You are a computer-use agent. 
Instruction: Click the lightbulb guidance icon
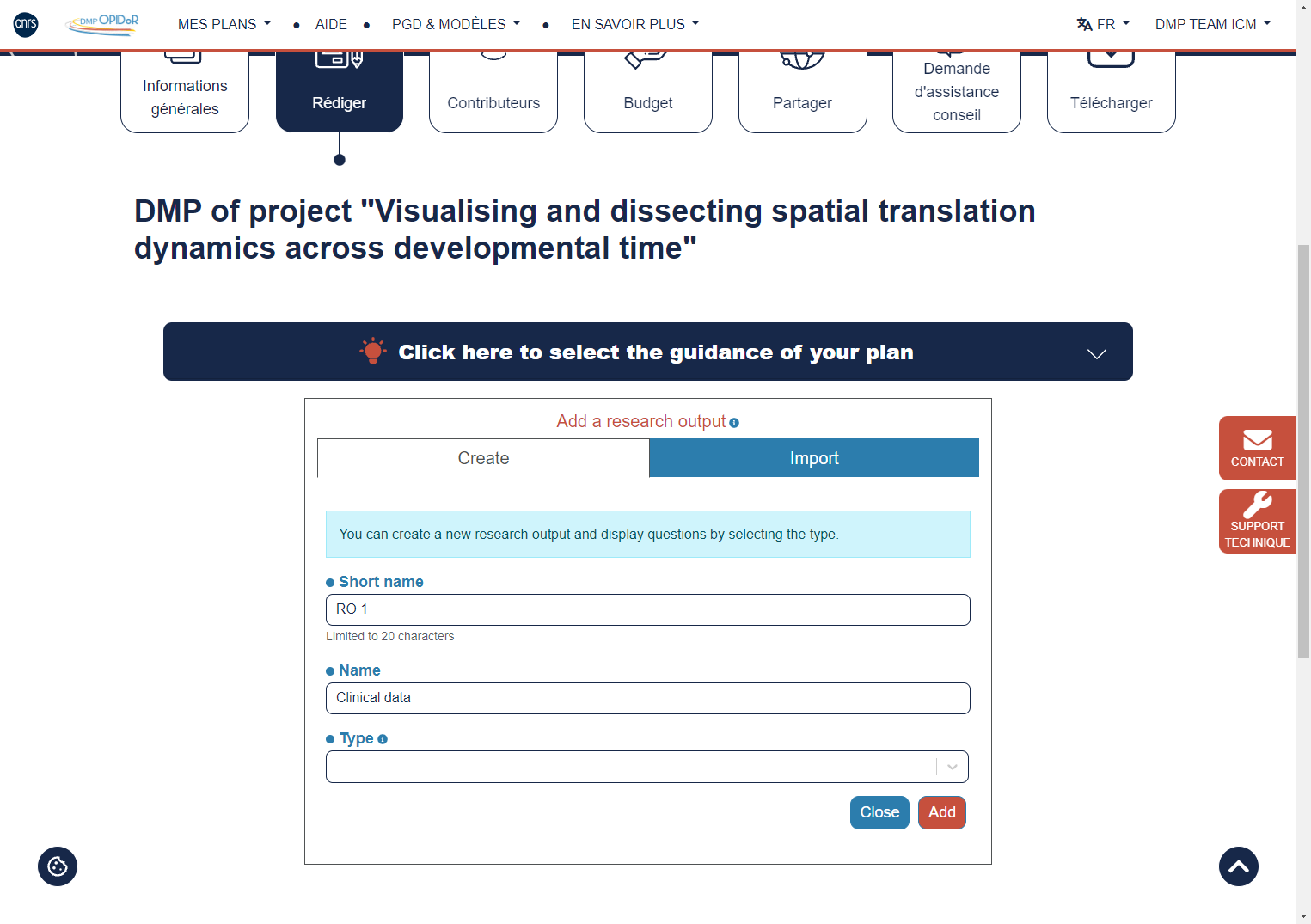(x=373, y=351)
